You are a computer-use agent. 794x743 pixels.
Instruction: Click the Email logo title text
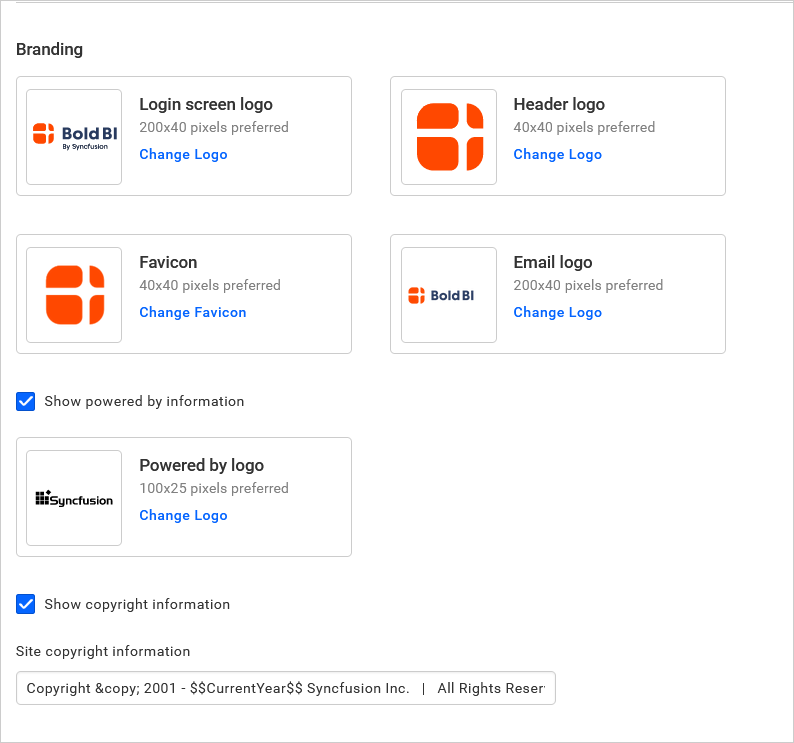(x=553, y=262)
